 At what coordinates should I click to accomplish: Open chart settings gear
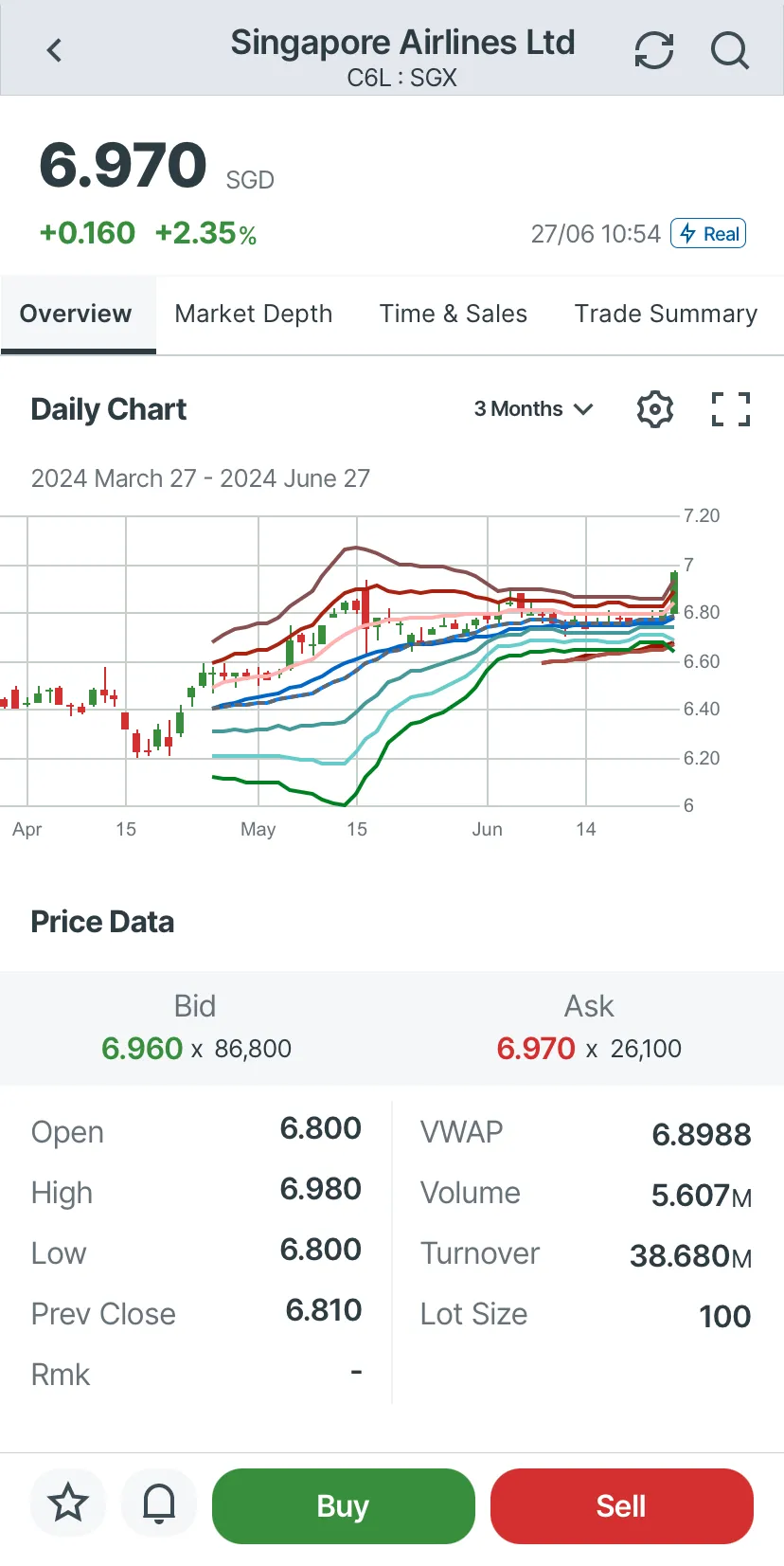654,409
